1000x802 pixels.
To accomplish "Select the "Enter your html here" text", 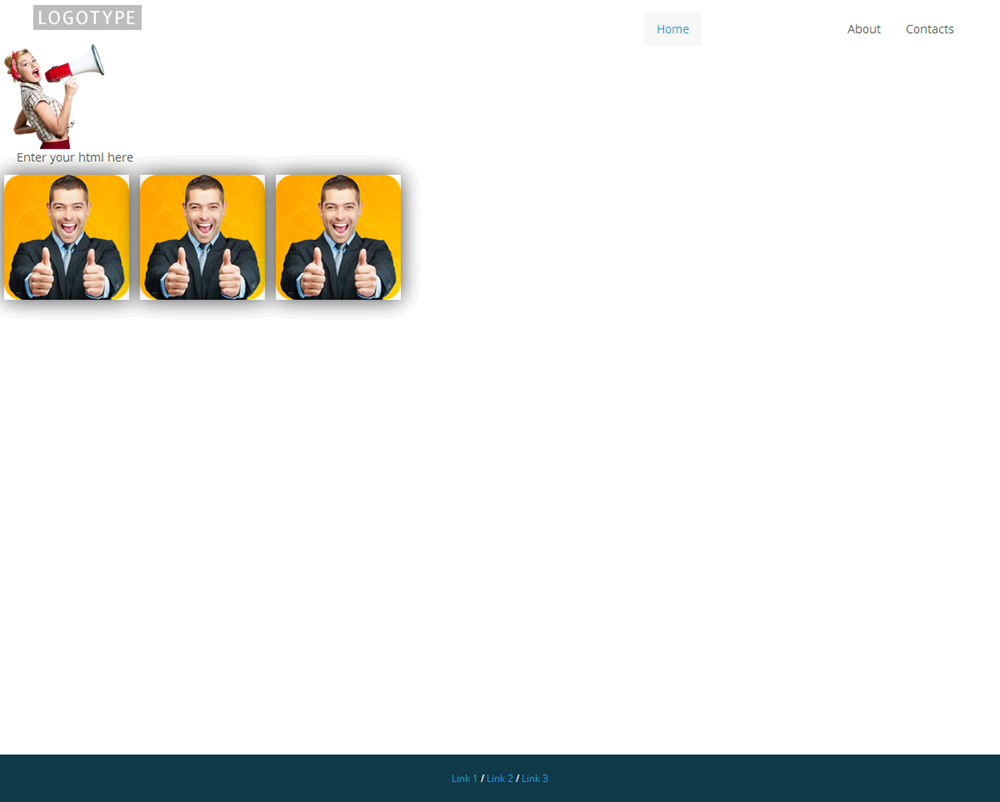I will pyautogui.click(x=75, y=157).
